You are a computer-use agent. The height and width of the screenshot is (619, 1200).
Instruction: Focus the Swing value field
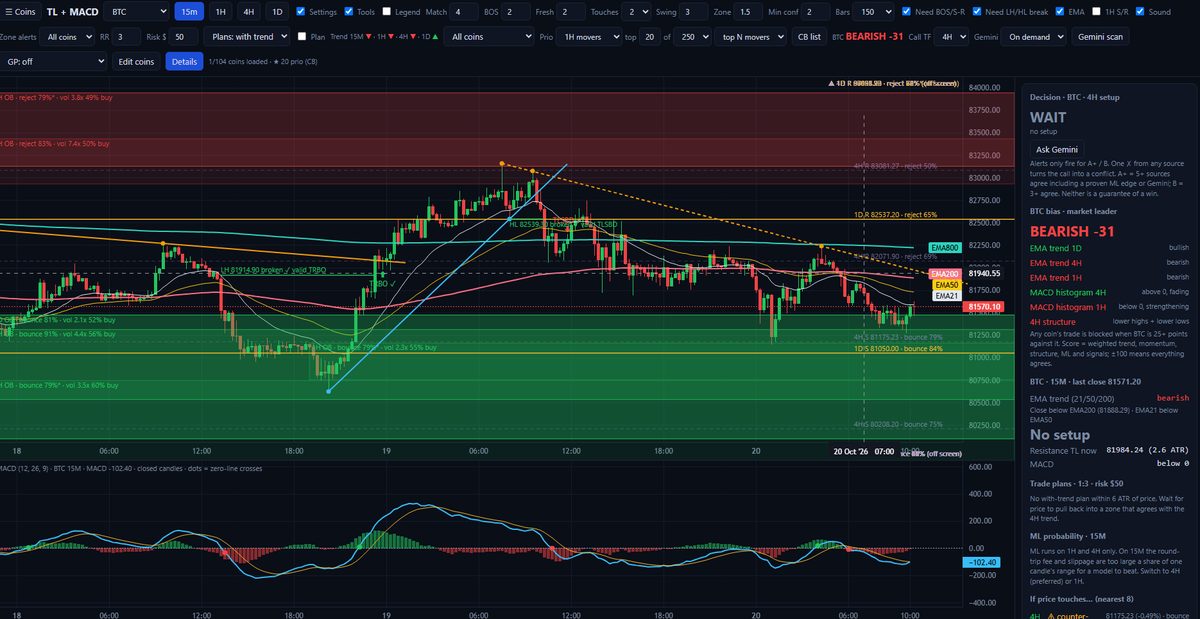(692, 12)
